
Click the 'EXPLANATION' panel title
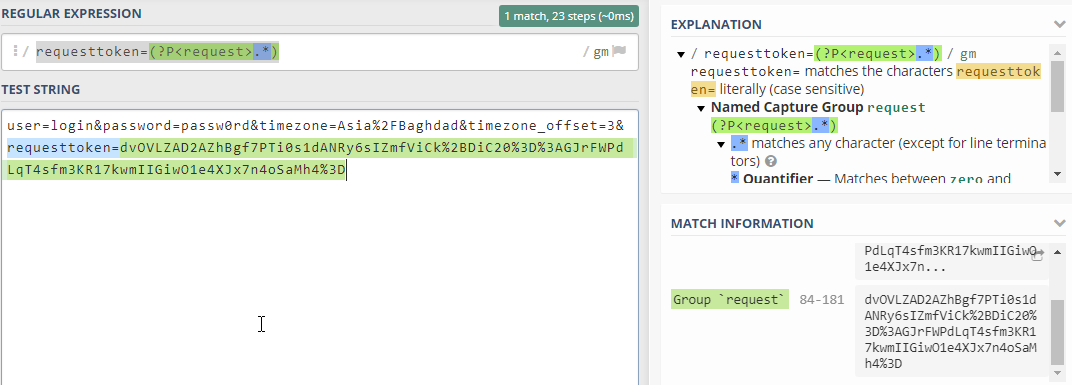pos(716,25)
